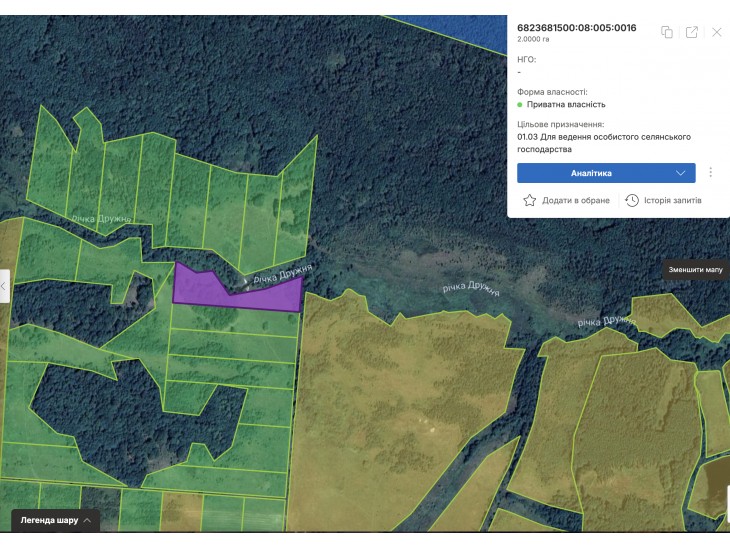Close the parcel info panel
The image size is (730, 547).
tap(717, 32)
